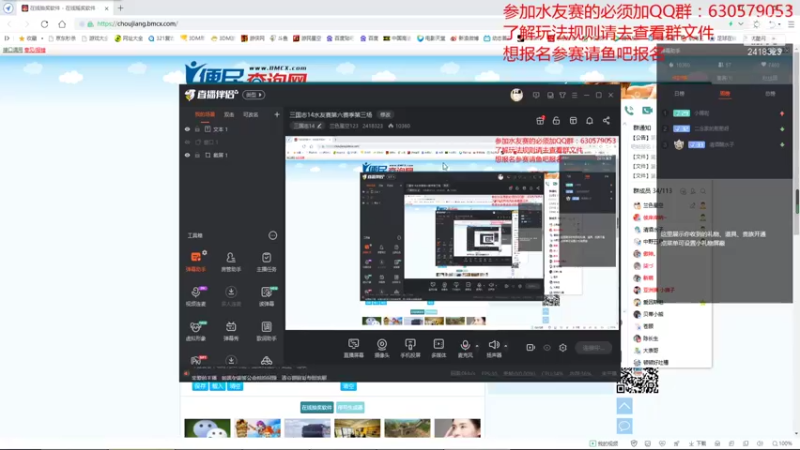Open the 歌词助手 lyrics assistant tool
The height and width of the screenshot is (450, 800).
(x=266, y=331)
